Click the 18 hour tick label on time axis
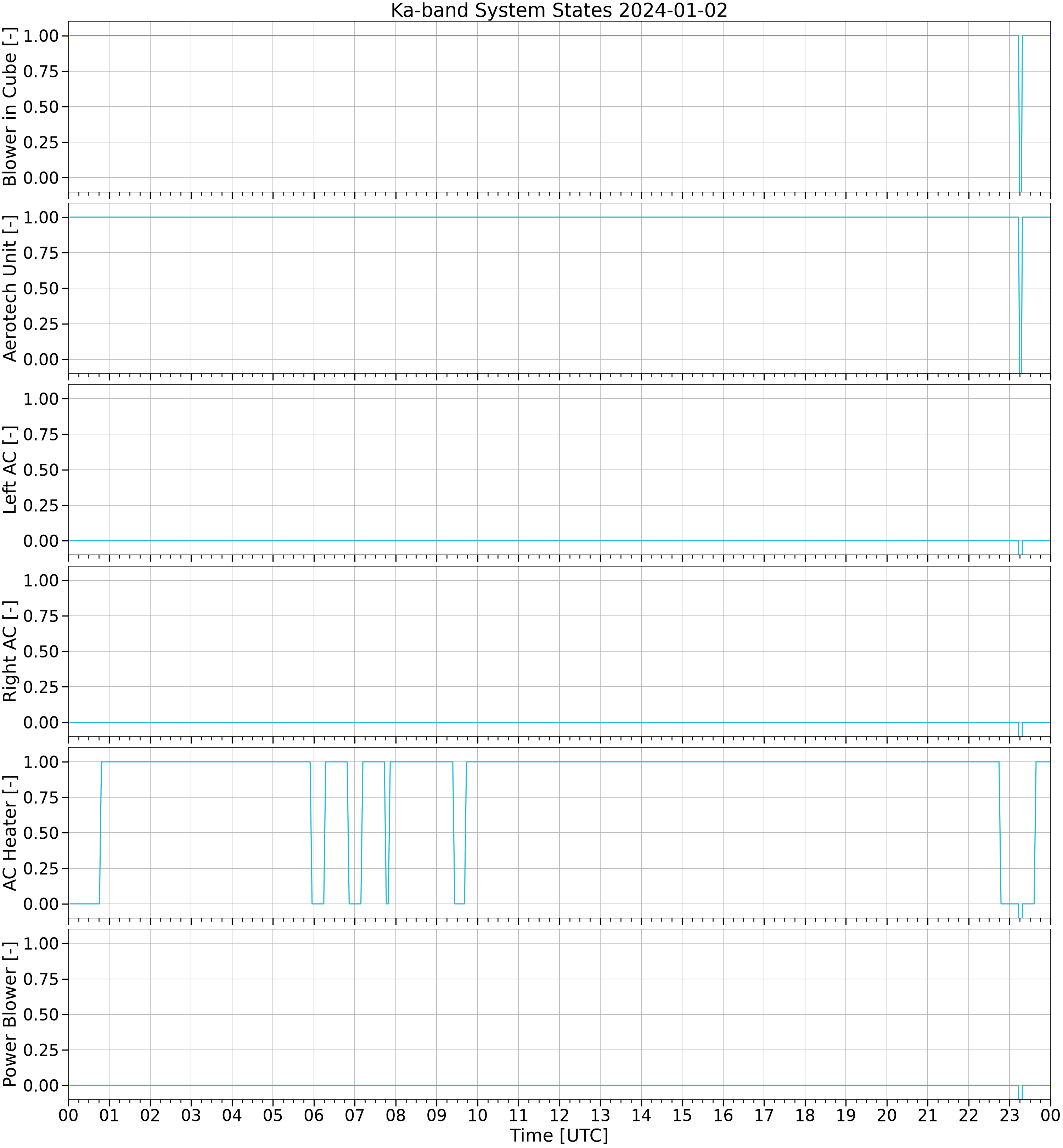Image resolution: width=1063 pixels, height=1148 pixels. (805, 1115)
